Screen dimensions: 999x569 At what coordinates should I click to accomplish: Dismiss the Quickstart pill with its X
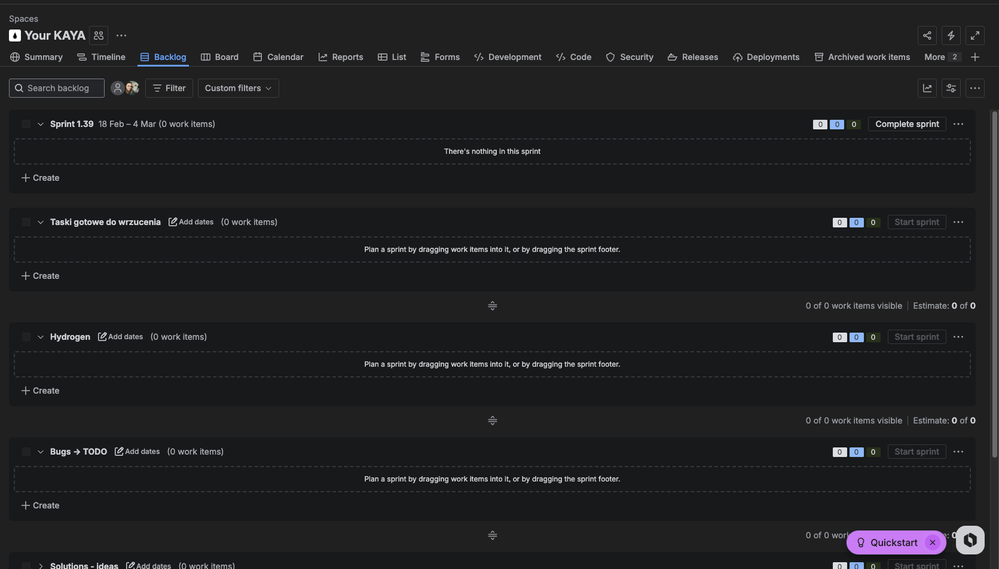[932, 543]
